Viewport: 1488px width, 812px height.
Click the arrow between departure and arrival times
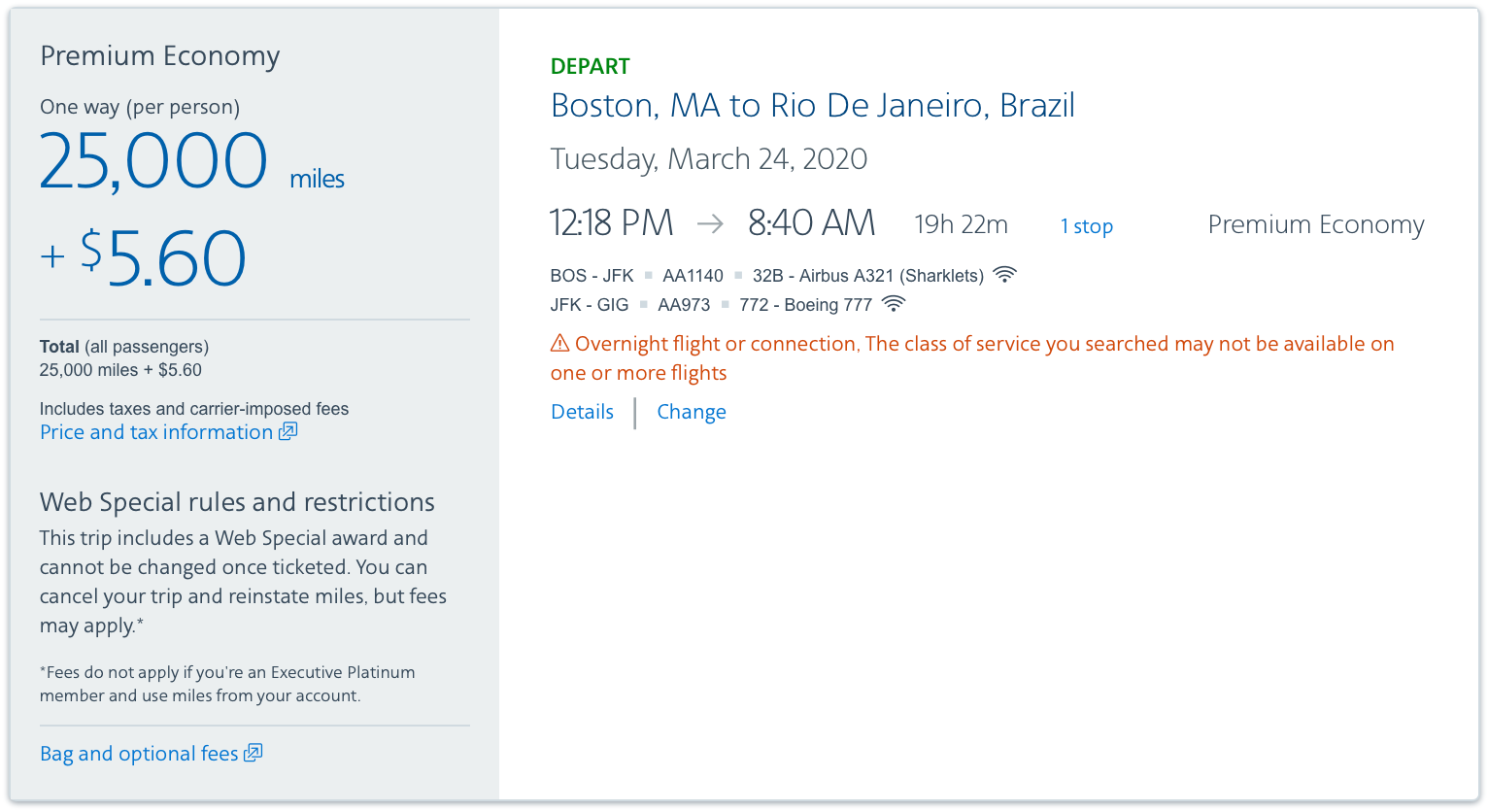click(x=710, y=224)
